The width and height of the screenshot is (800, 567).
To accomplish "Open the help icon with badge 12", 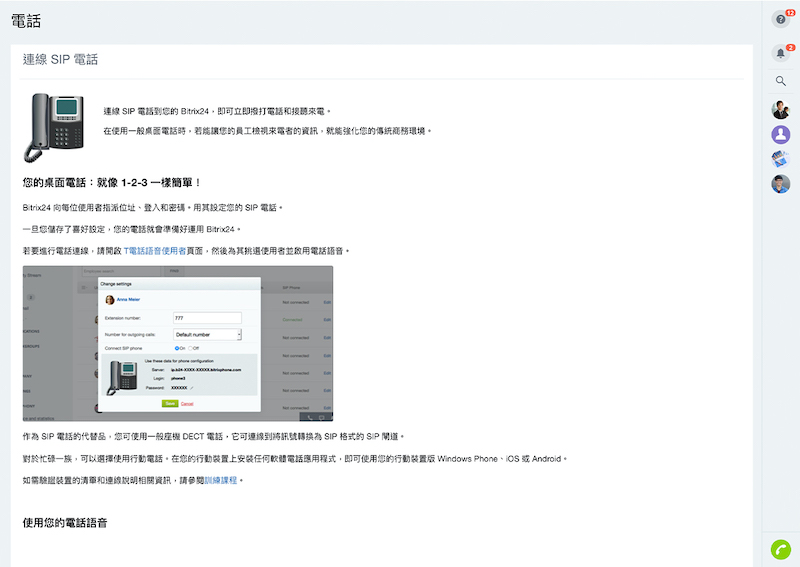I will tap(781, 19).
